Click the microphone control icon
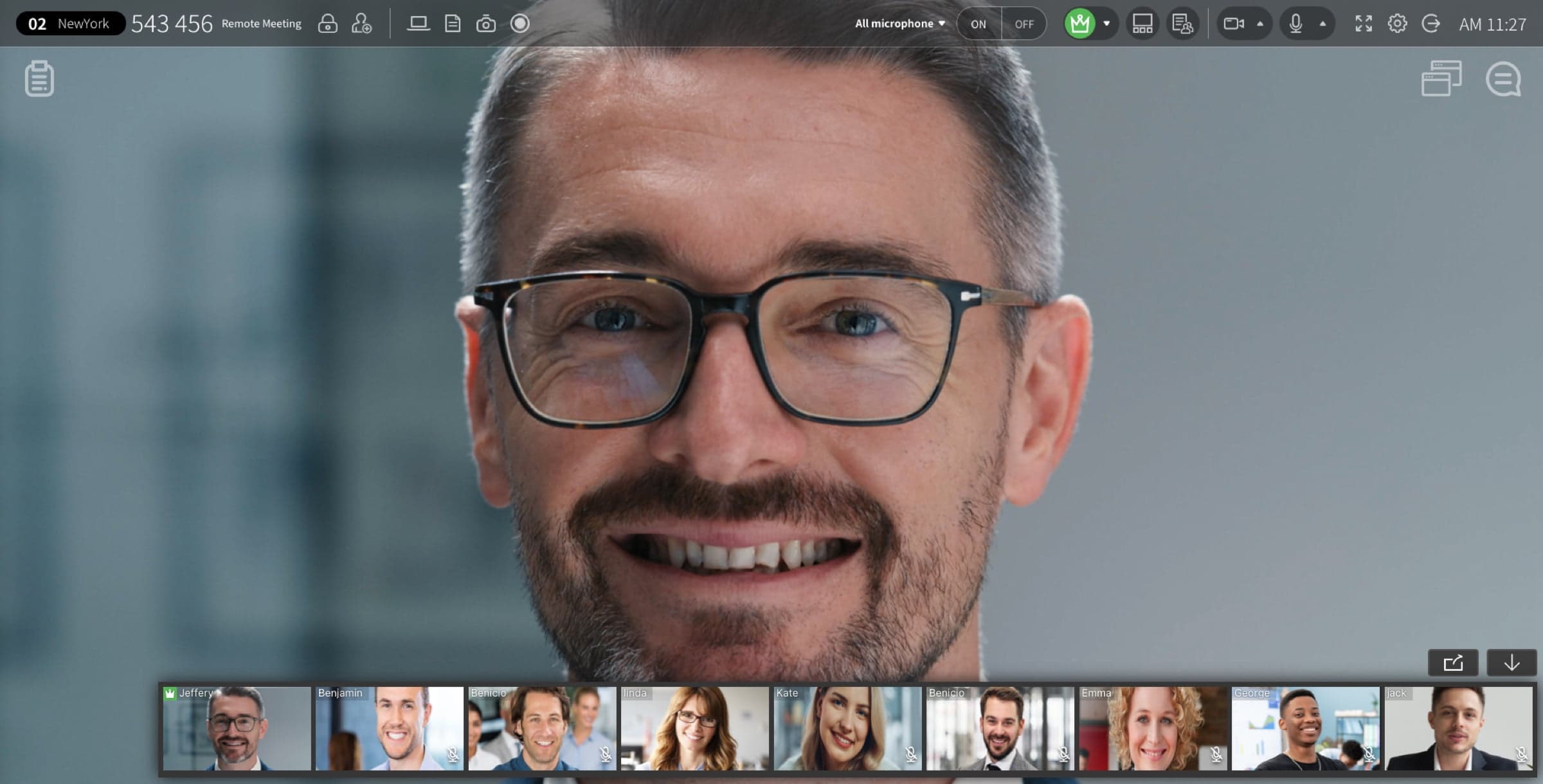The width and height of the screenshot is (1543, 784). [1296, 22]
